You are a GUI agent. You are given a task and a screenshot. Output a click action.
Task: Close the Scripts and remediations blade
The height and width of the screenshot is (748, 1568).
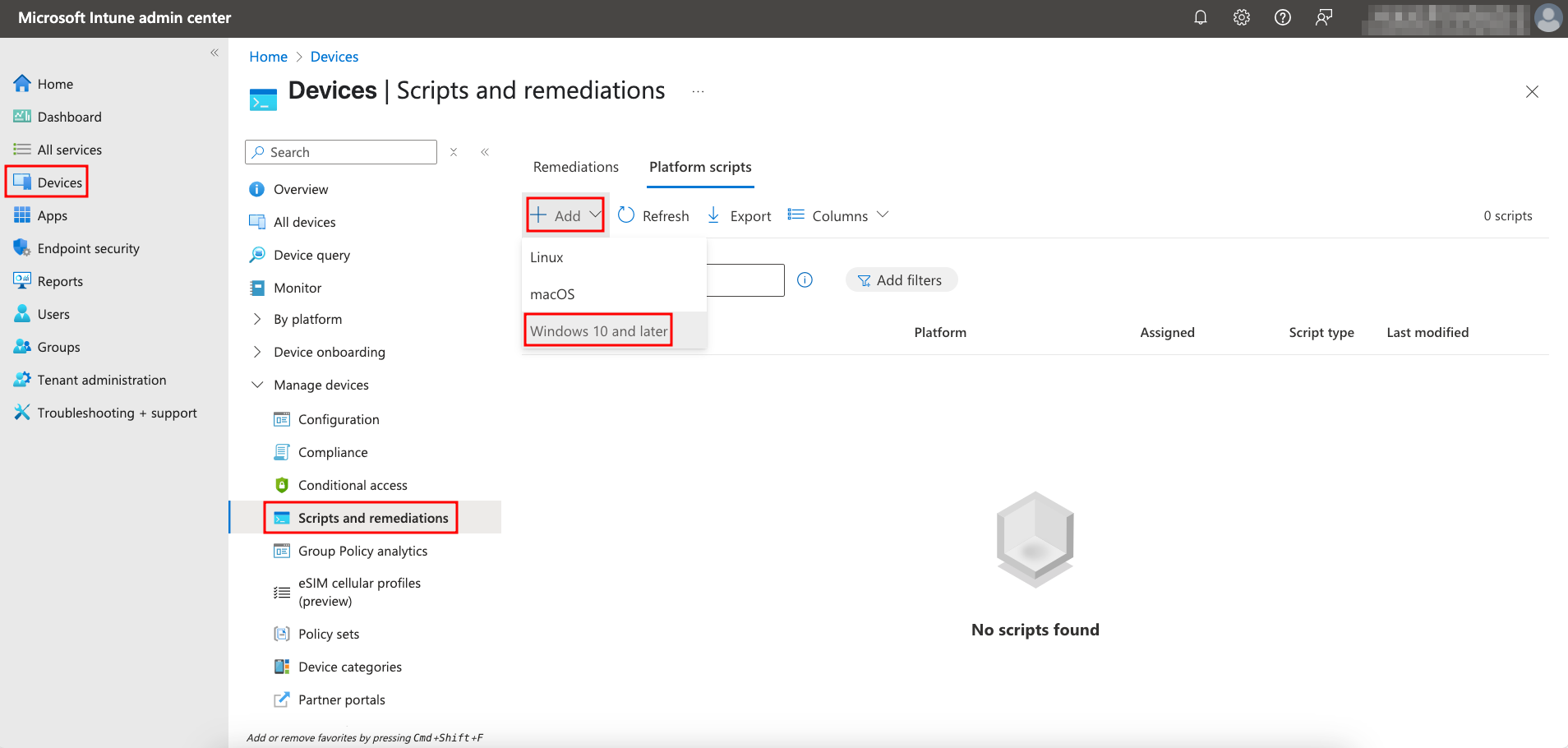click(x=1532, y=91)
